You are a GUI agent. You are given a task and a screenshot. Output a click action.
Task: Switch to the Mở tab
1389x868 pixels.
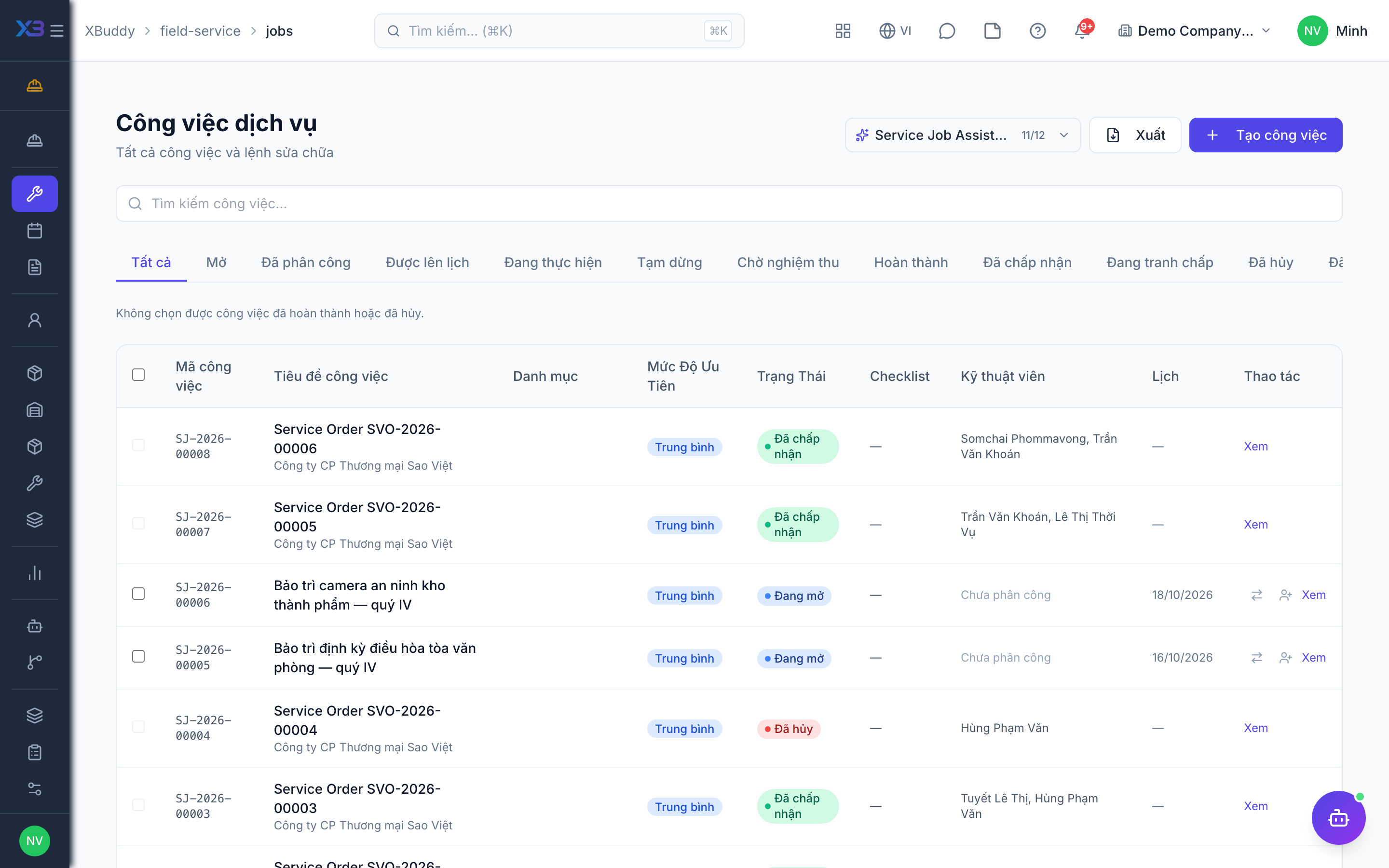click(x=216, y=262)
